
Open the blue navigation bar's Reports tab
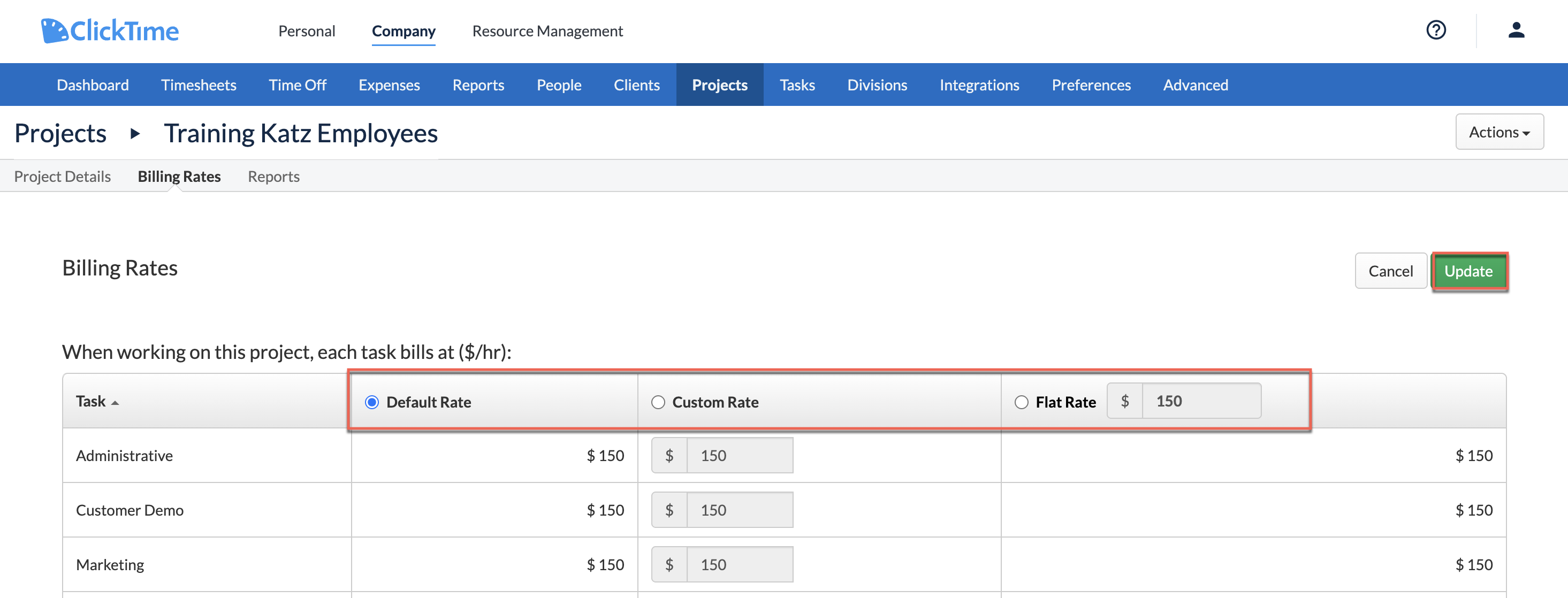(x=478, y=85)
